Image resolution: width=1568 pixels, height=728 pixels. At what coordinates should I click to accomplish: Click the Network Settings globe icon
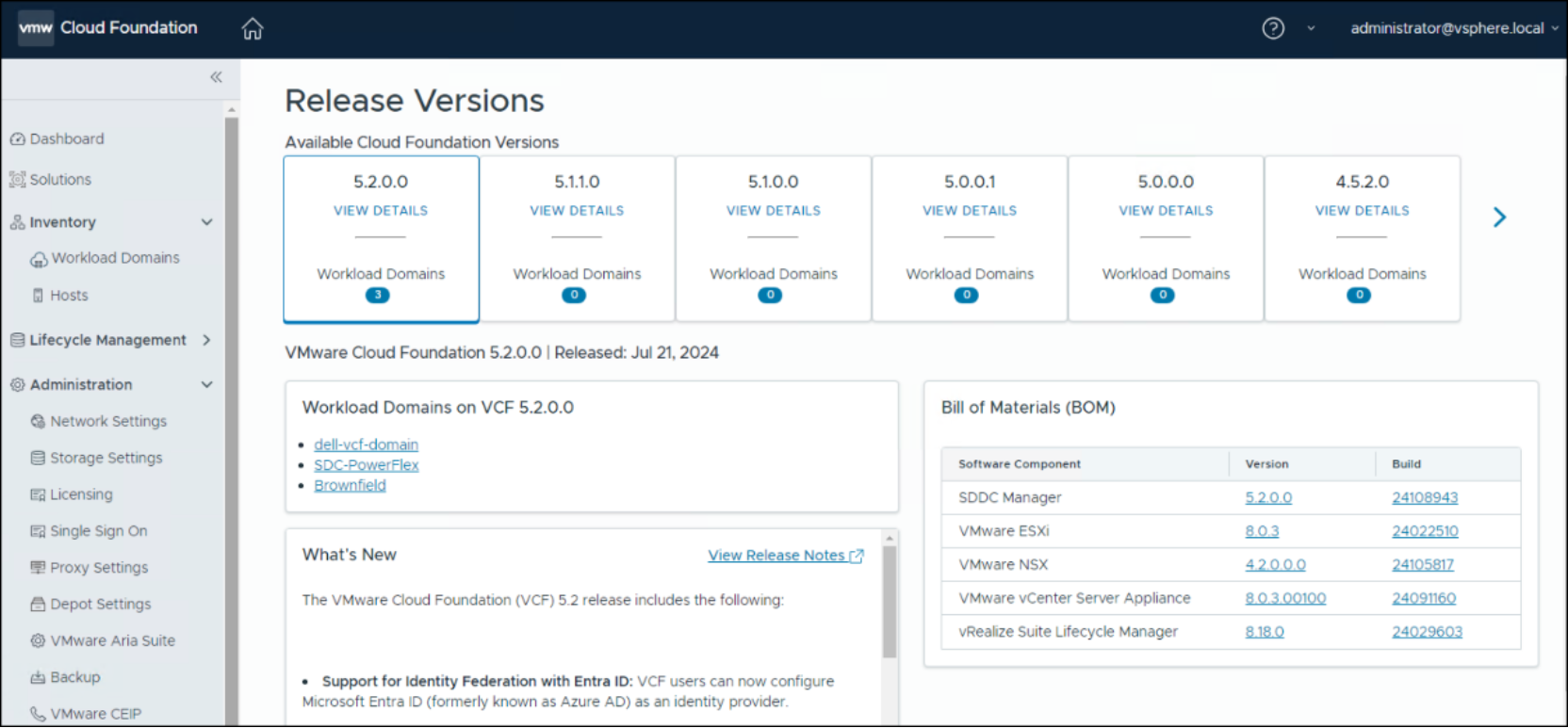point(38,422)
